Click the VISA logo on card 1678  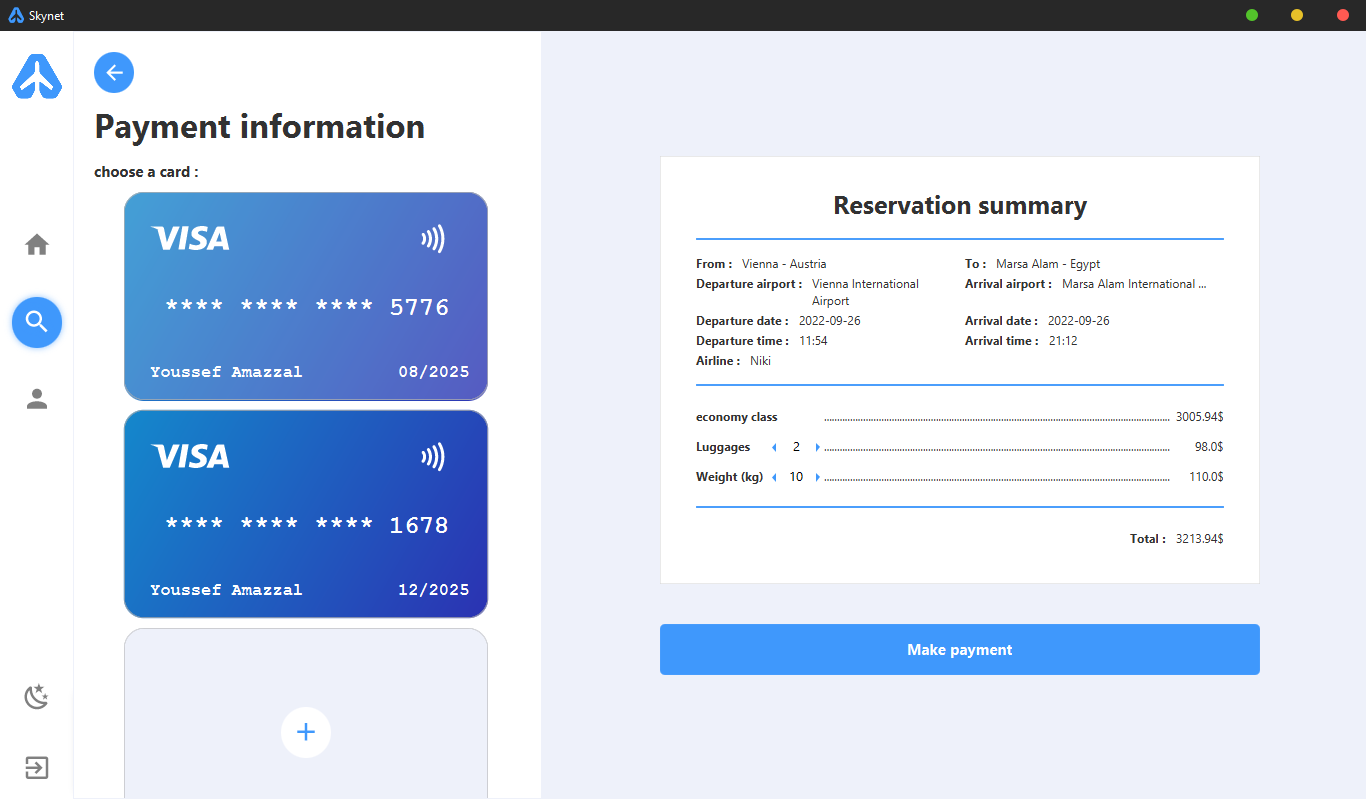[190, 456]
